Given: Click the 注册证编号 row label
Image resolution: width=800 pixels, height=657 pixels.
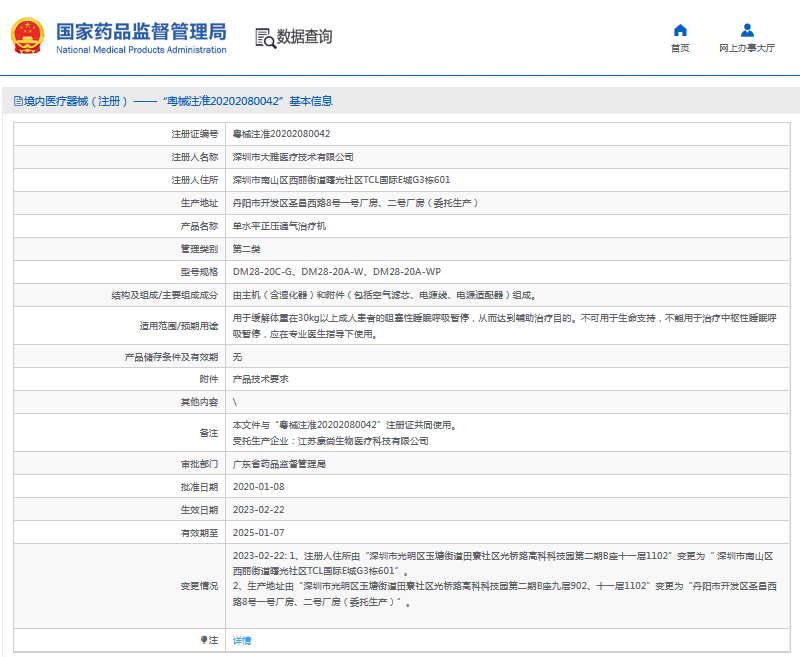Looking at the screenshot, I should coord(194,134).
